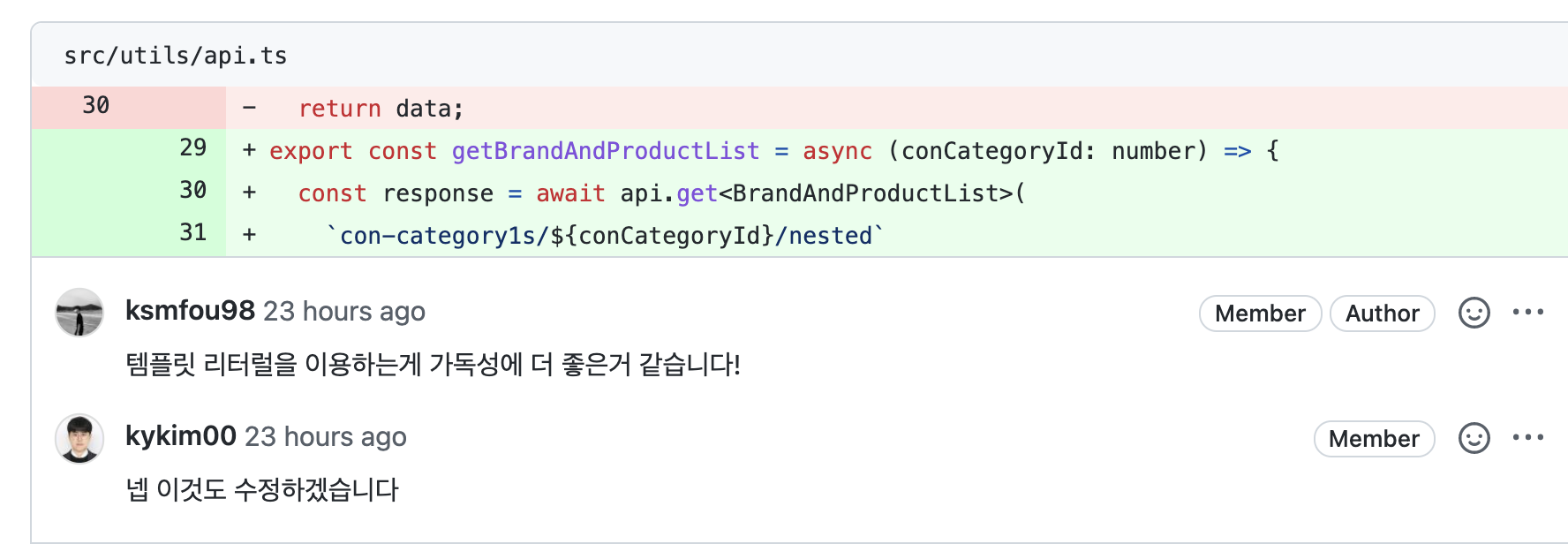Open src/utils/api.ts file path
Image resolution: width=1568 pixels, height=544 pixels.
click(x=176, y=56)
